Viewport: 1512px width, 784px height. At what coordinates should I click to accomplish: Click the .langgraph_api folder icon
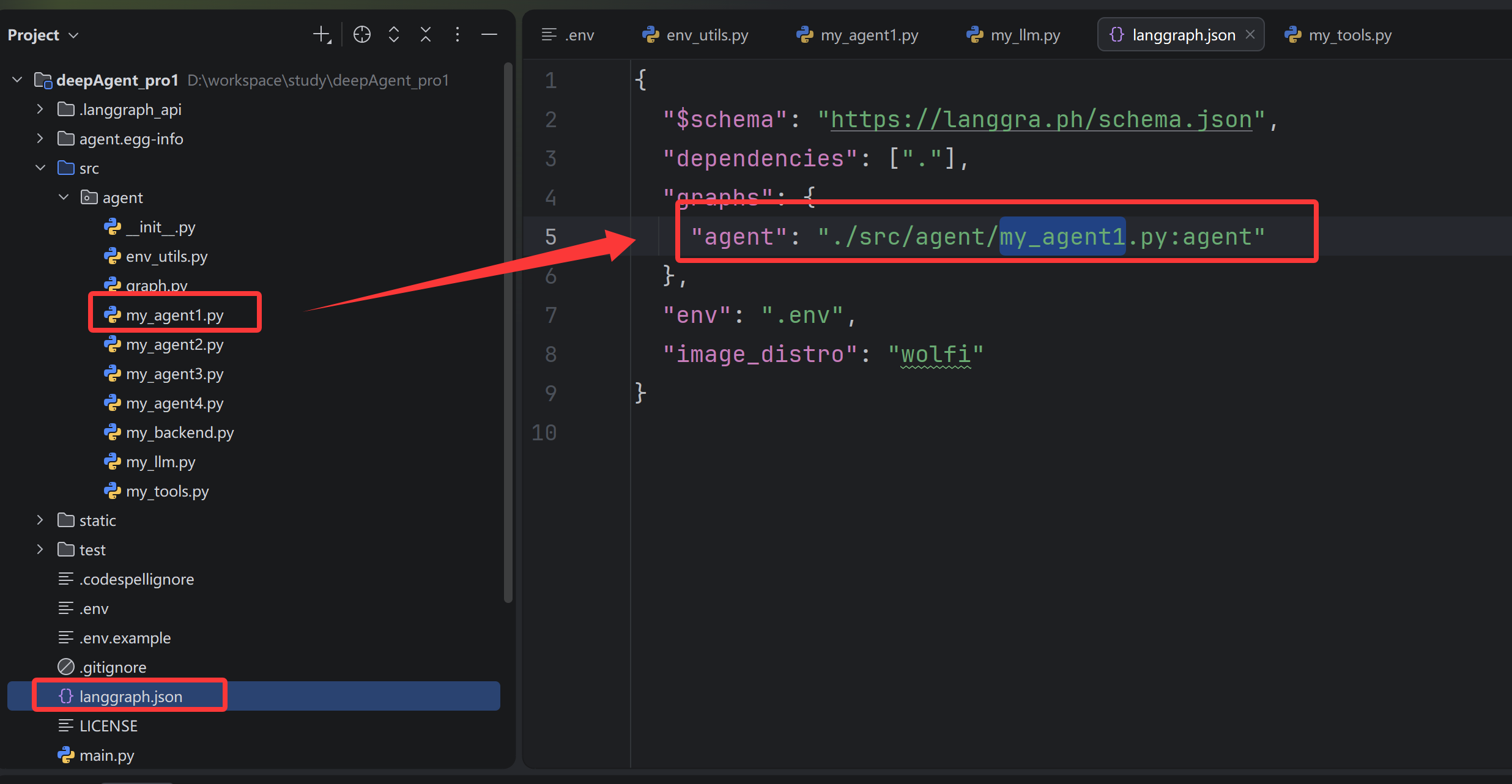point(65,109)
